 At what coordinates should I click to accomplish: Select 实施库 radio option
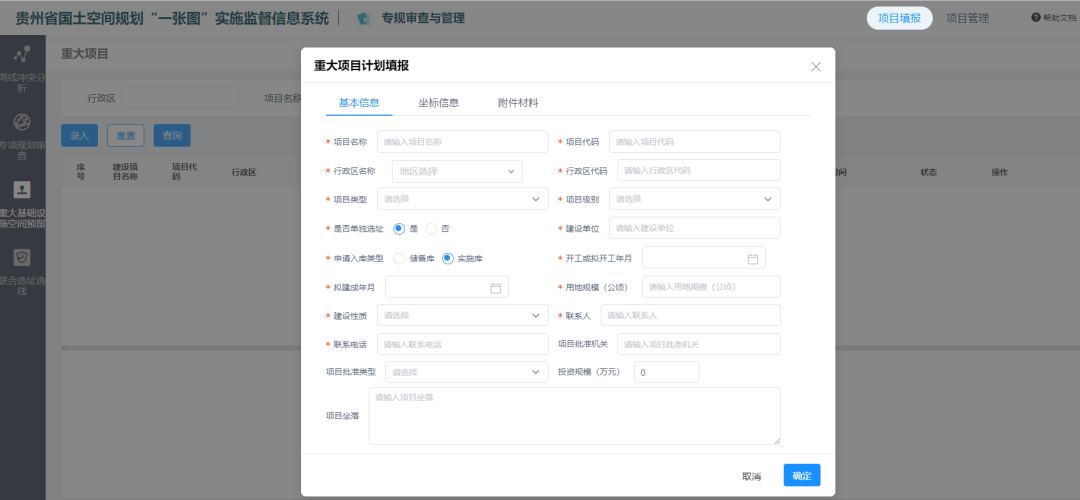tap(448, 258)
